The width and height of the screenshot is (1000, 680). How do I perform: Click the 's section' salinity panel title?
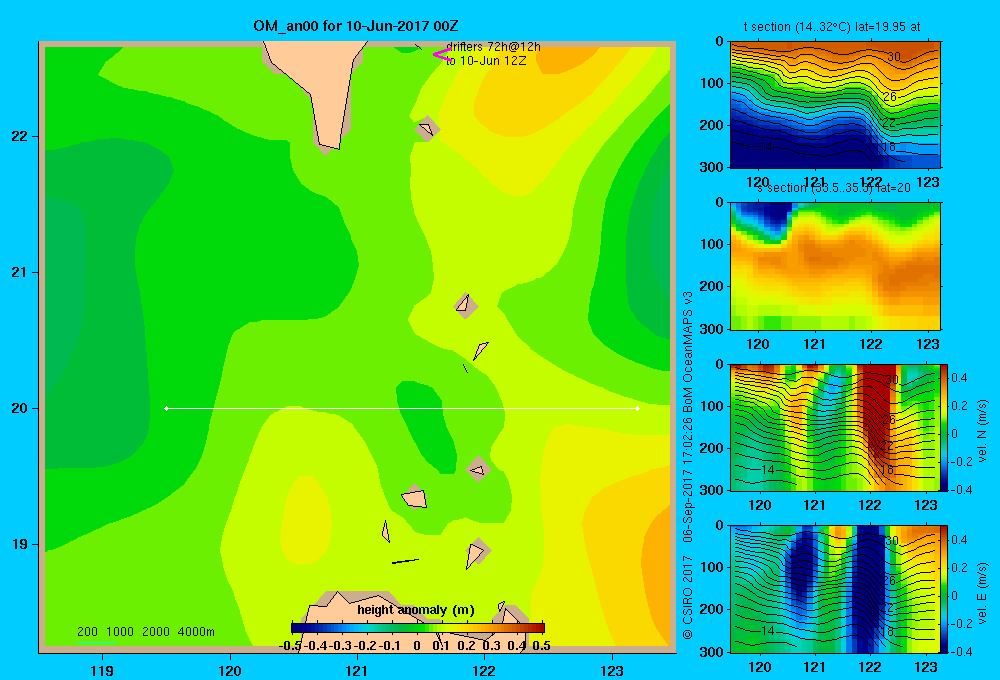pos(833,188)
